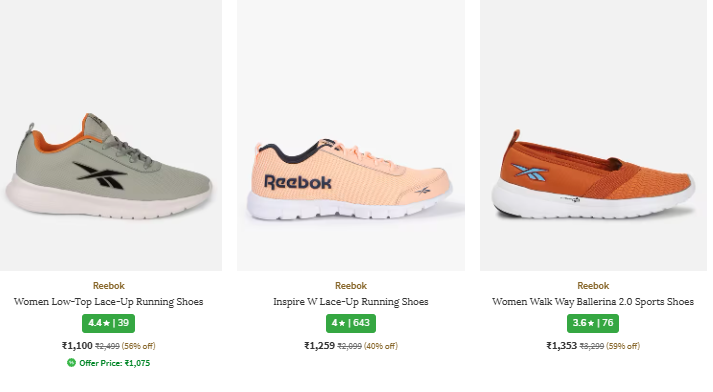This screenshot has height=392, width=713.
Task: Click the ₹1,259 price
Action: pyautogui.click(x=319, y=346)
